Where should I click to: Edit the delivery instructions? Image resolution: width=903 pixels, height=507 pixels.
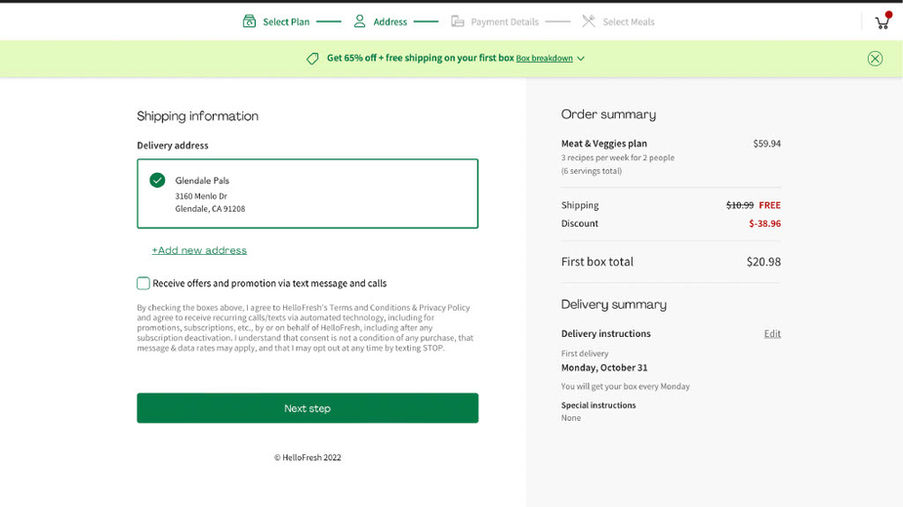tap(772, 334)
